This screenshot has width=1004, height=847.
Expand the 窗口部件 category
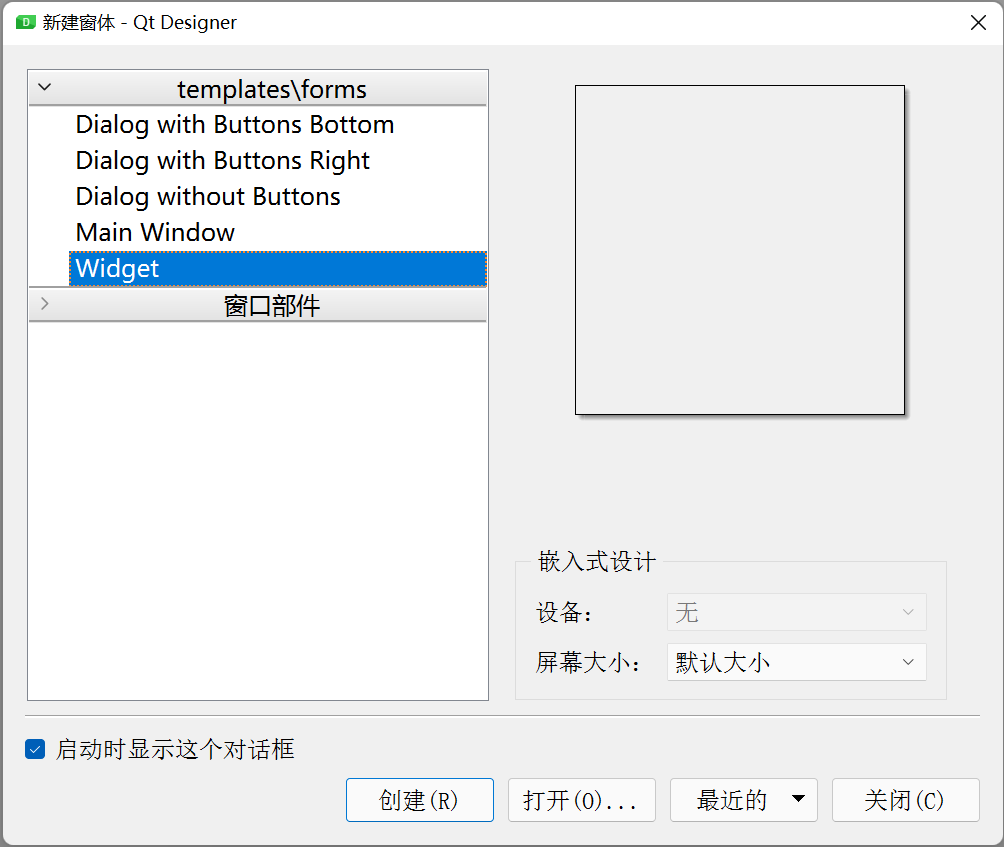pos(44,305)
